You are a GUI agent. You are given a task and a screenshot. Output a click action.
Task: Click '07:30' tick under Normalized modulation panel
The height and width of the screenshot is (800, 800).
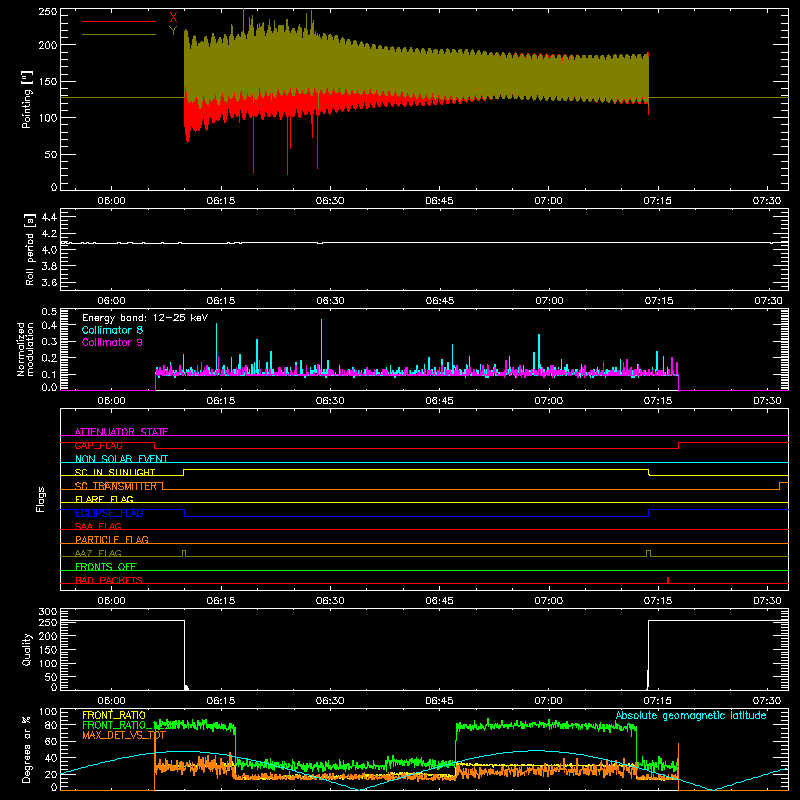tap(767, 401)
